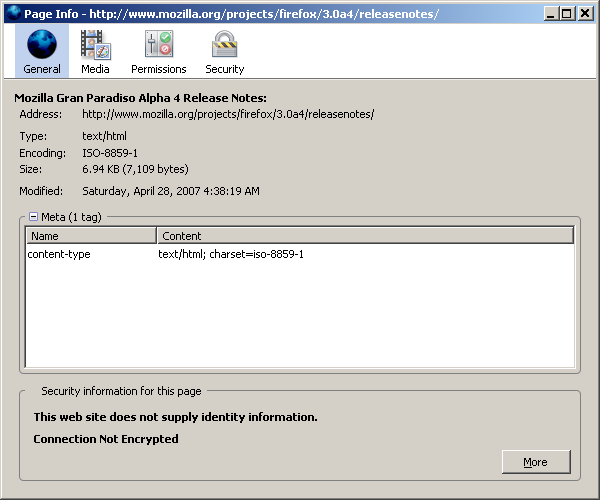Screen dimensions: 600x500
Task: Open the Security padlock icon
Action: 225,44
